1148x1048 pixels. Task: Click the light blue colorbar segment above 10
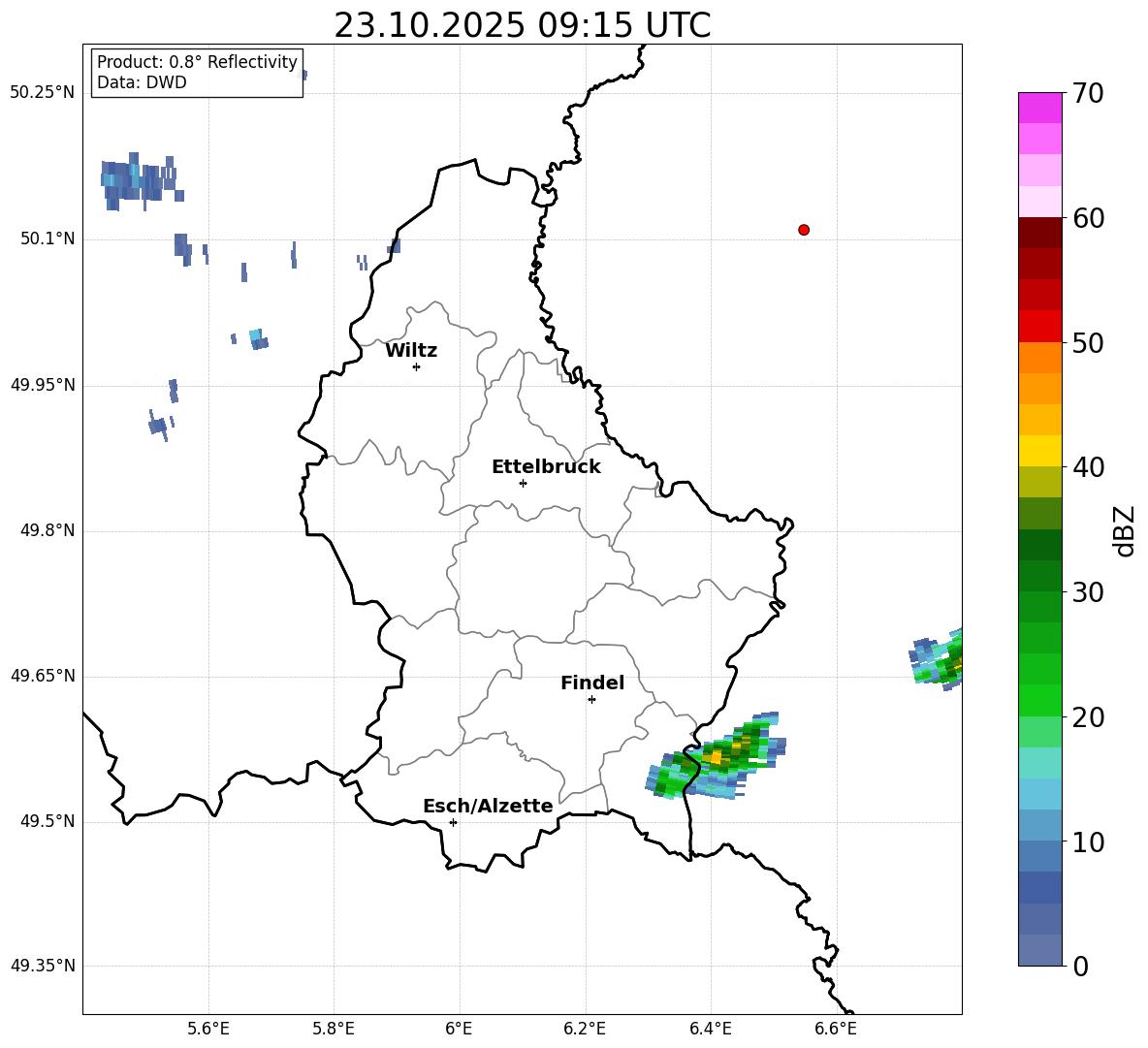coord(1039,825)
